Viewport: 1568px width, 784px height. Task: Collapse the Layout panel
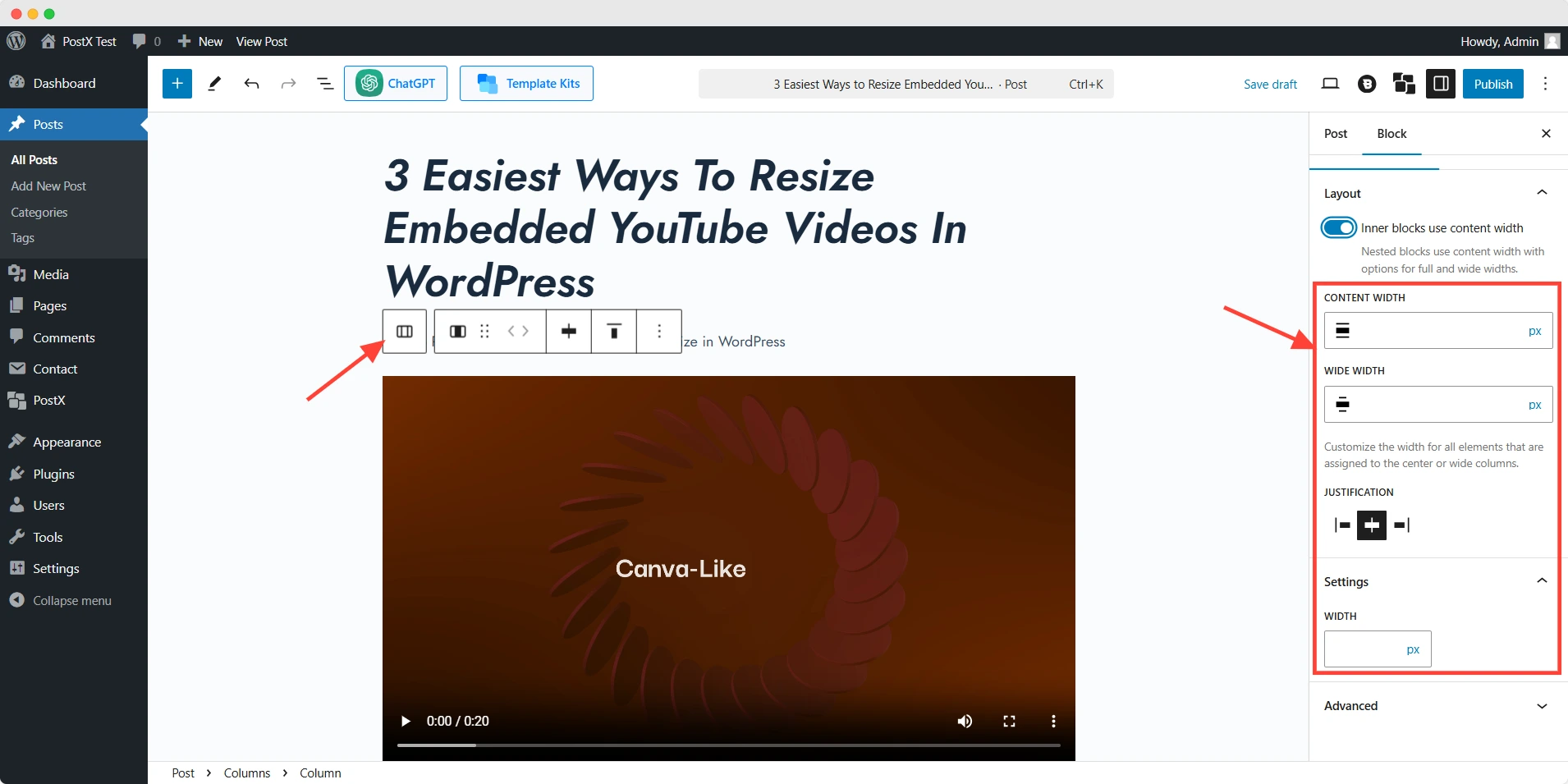pyautogui.click(x=1542, y=193)
